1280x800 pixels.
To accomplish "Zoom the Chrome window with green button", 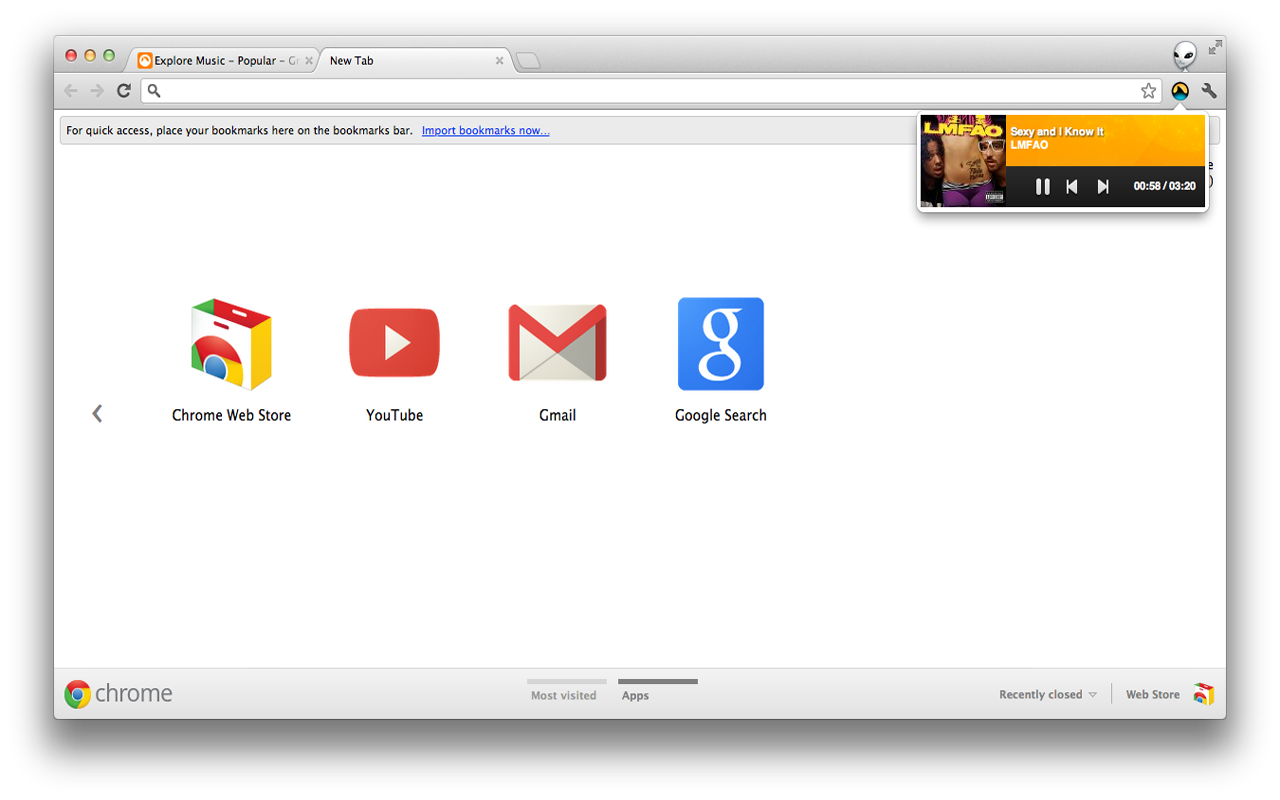I will [109, 56].
